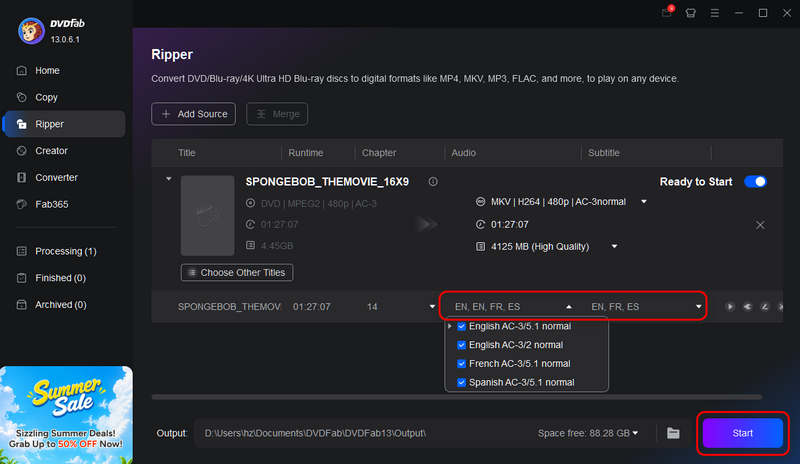The image size is (800, 464).
Task: Preview the title with play icon
Action: (730, 307)
